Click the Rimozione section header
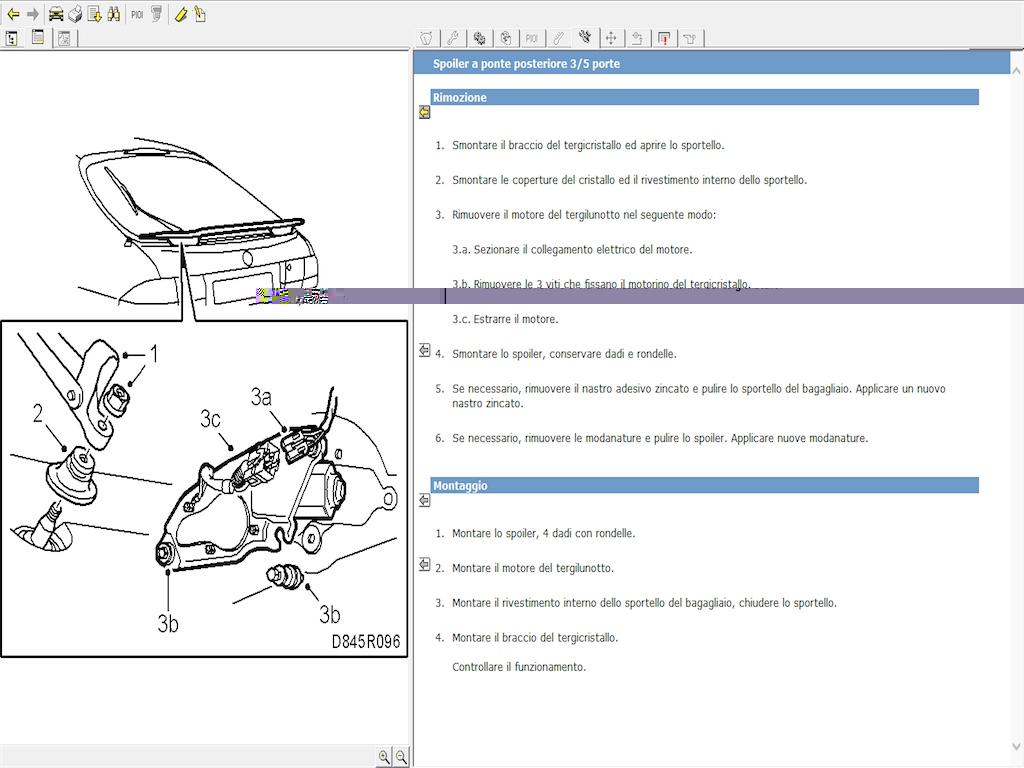Image resolution: width=1024 pixels, height=768 pixels. tap(705, 97)
